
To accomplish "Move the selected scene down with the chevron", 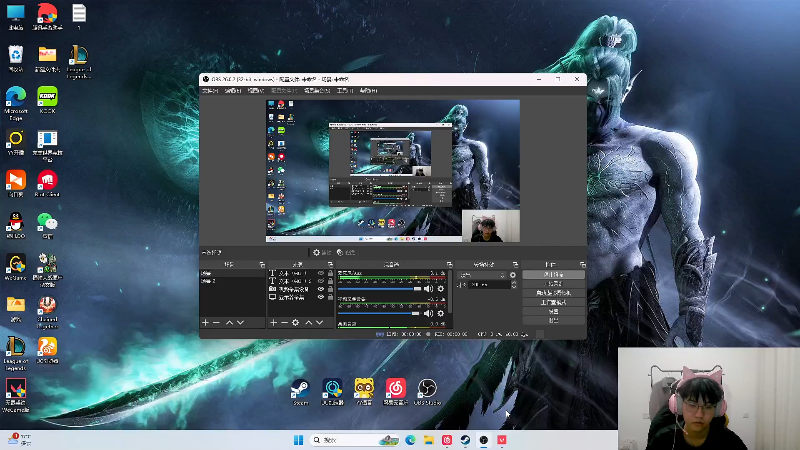I will pos(241,323).
